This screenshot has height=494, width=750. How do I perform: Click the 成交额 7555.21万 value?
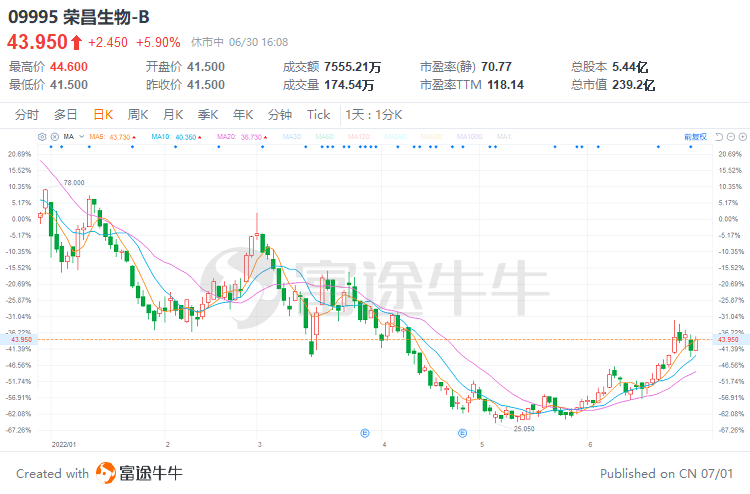click(x=353, y=67)
